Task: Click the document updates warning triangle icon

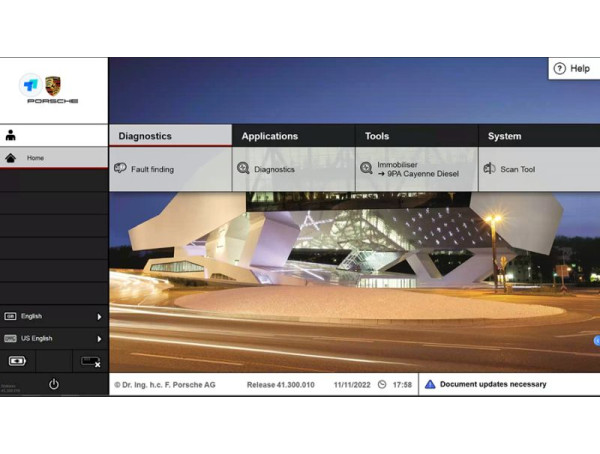Action: click(x=430, y=384)
